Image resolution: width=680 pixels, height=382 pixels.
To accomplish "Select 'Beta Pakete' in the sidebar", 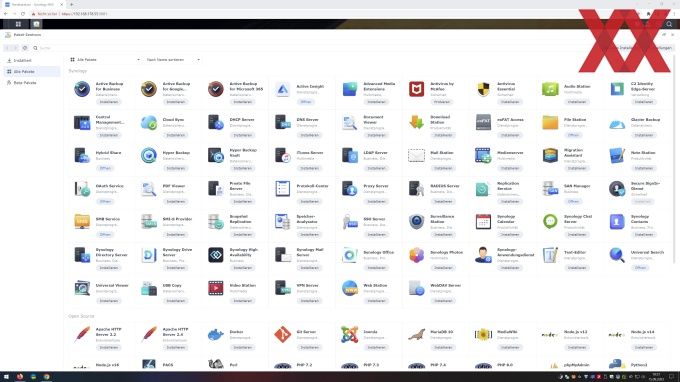I will coord(32,82).
